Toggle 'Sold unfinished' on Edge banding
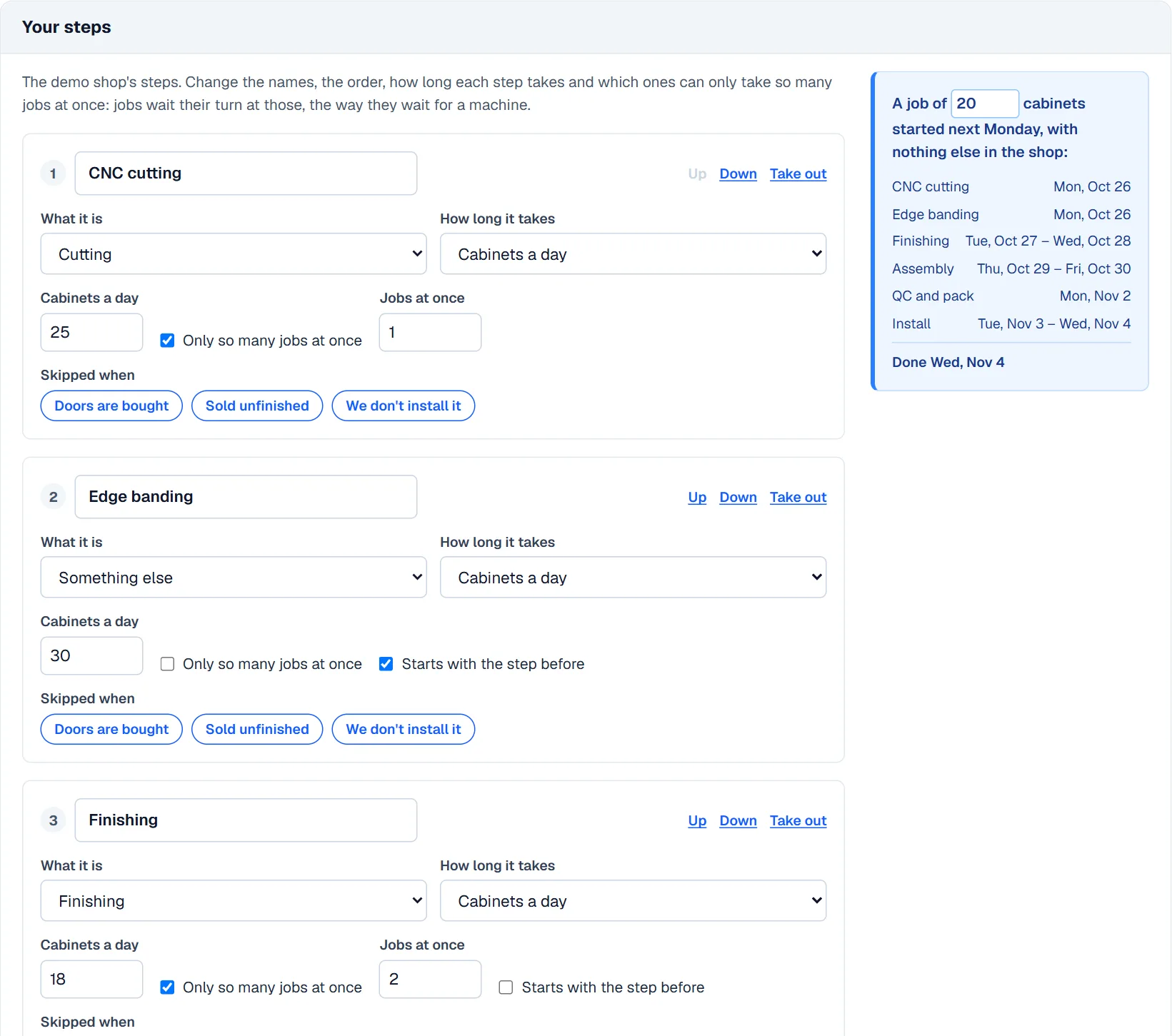Screen dimensions: 1172x1036 point(257,729)
